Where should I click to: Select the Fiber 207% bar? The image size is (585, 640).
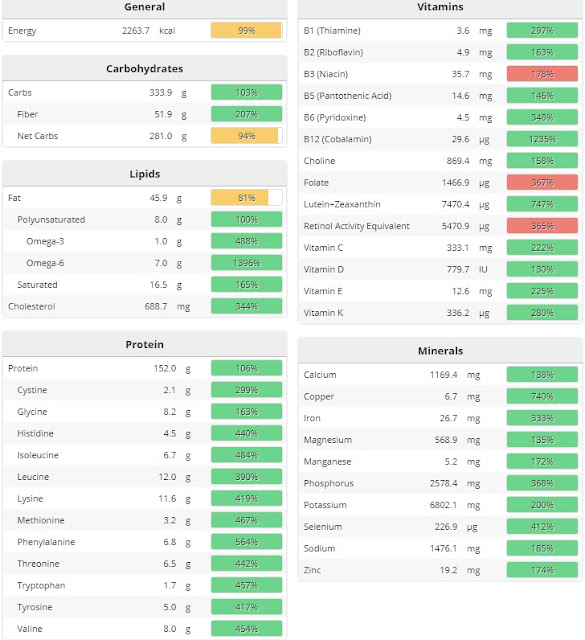[247, 114]
